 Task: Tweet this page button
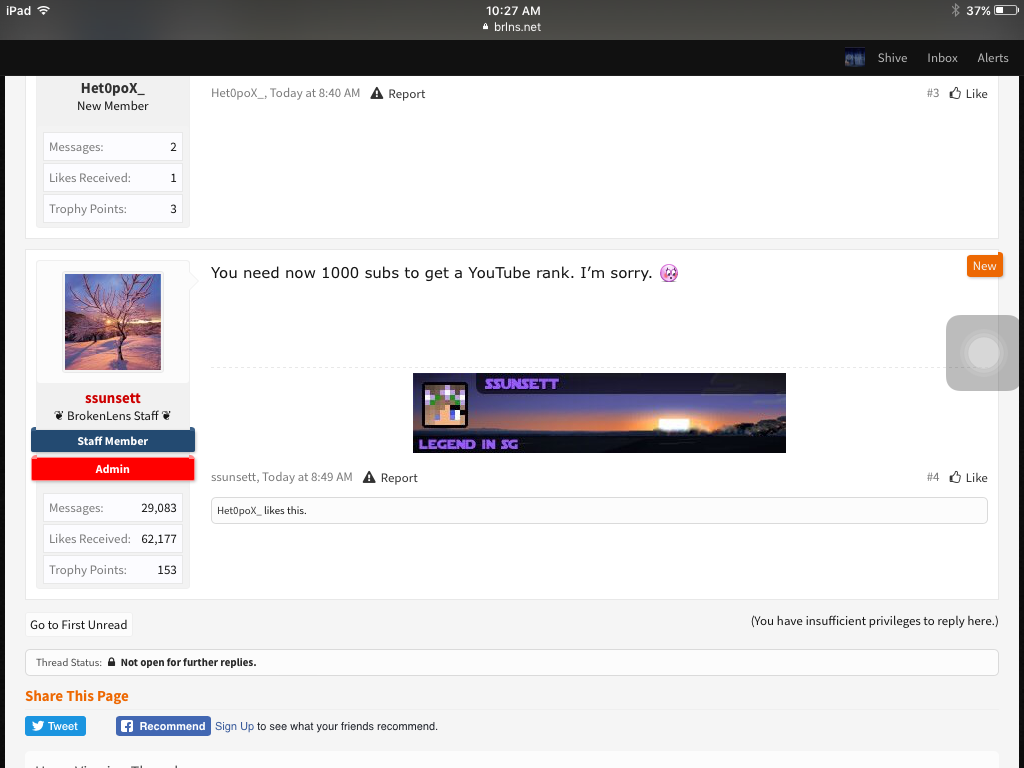coord(56,726)
